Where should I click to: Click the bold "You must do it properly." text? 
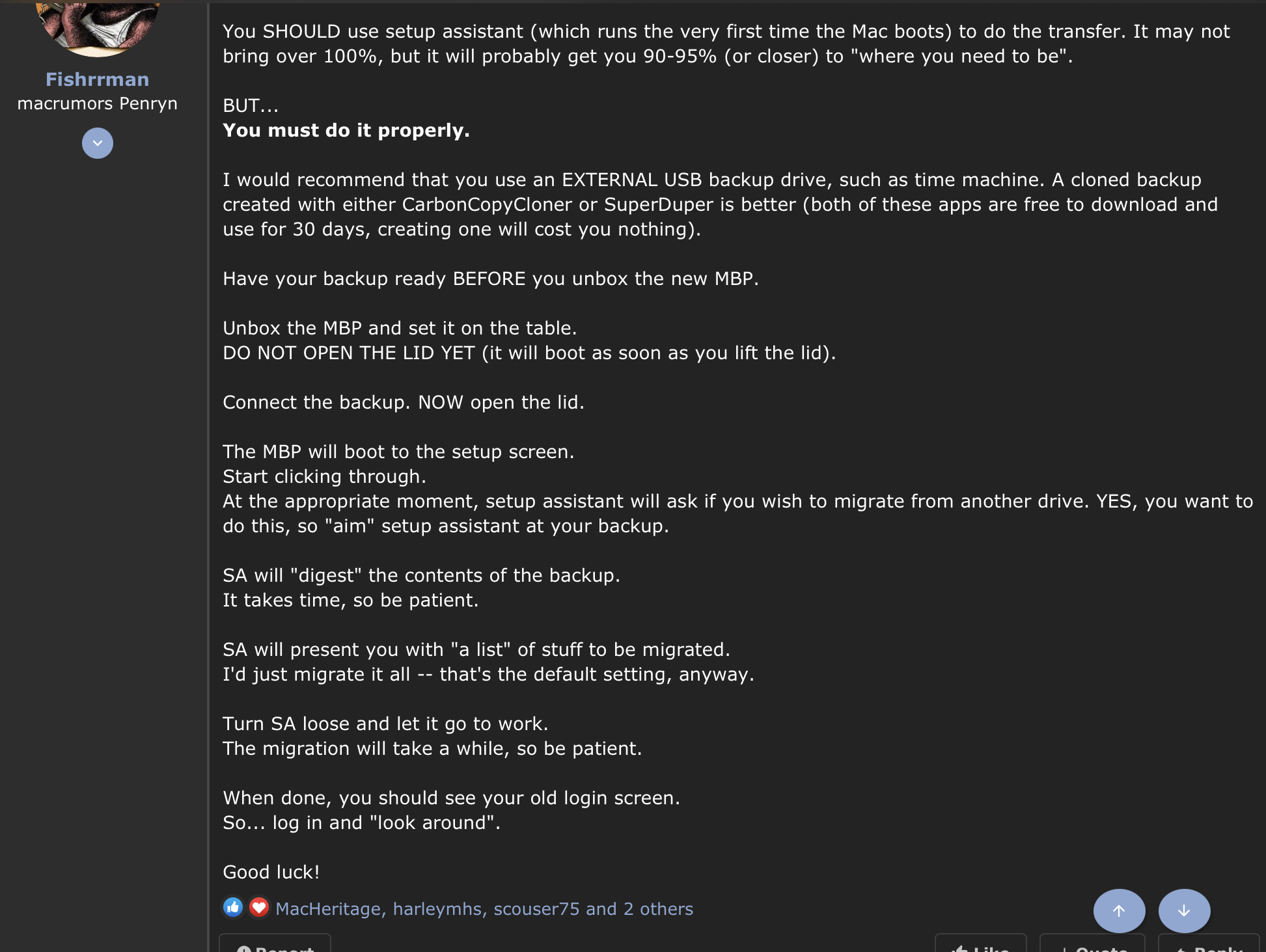346,130
